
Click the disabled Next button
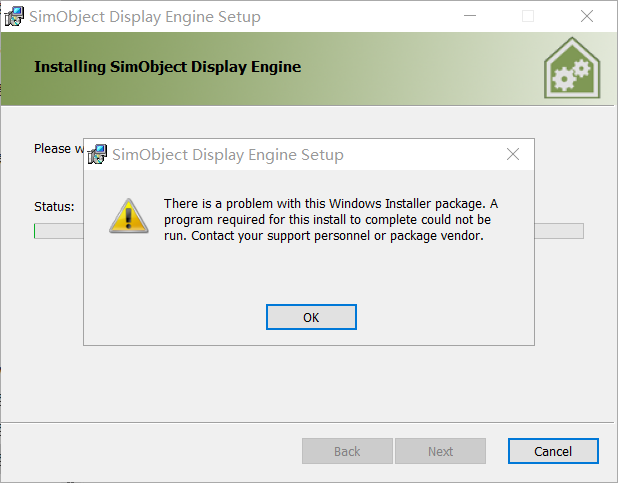(x=440, y=451)
